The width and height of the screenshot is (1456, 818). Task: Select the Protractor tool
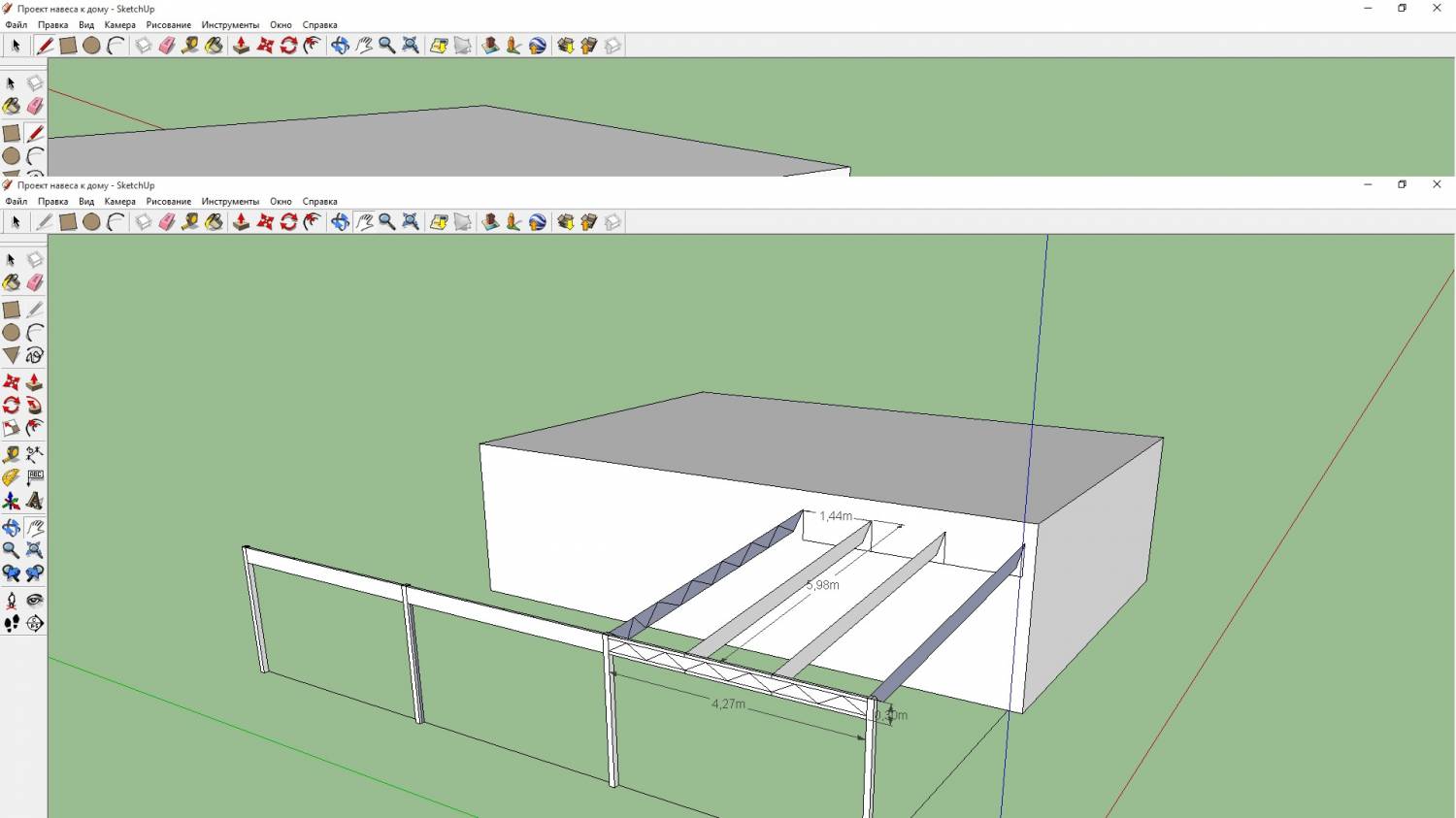coord(12,477)
